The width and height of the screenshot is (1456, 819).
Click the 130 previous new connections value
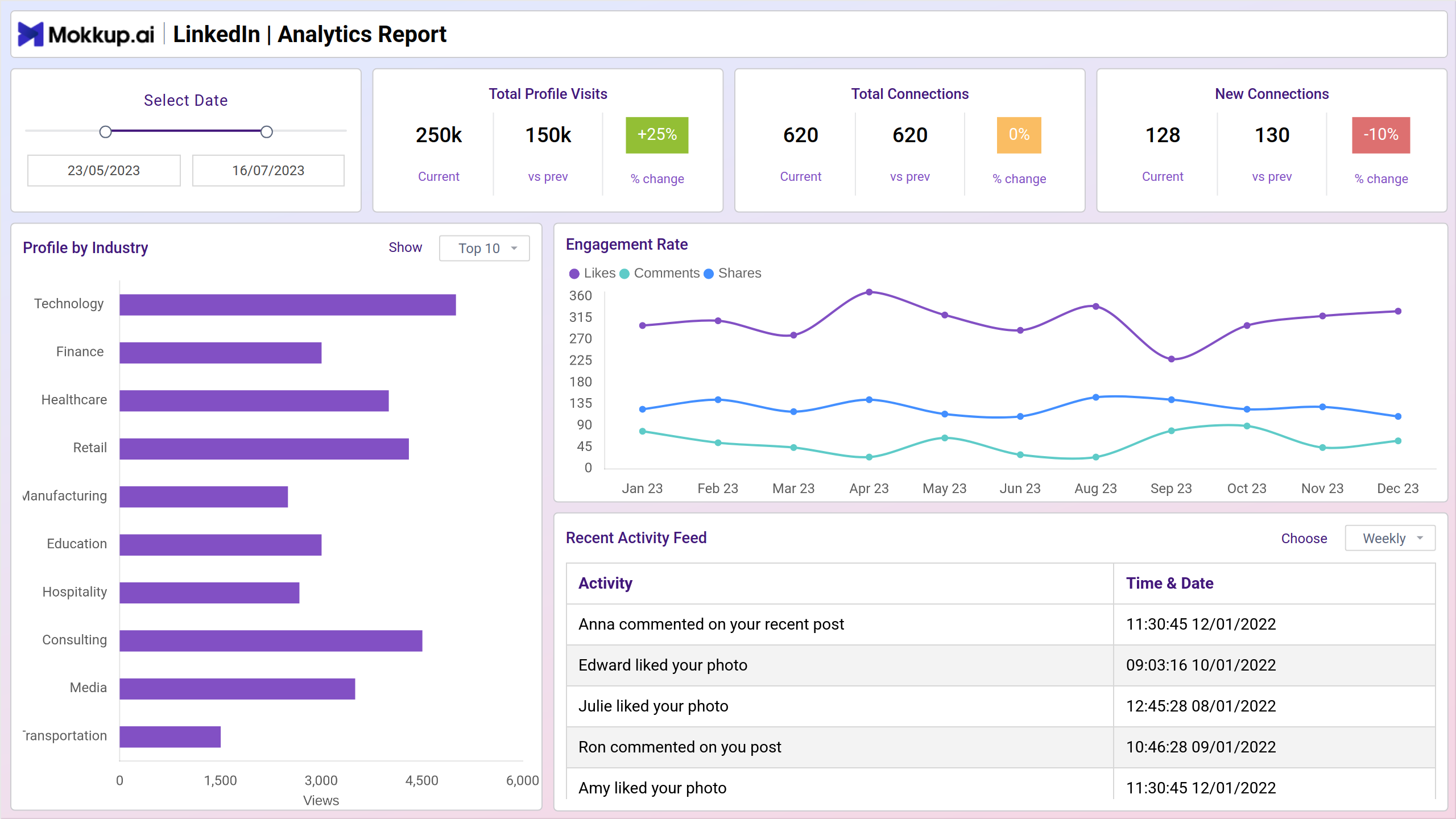click(x=1272, y=135)
